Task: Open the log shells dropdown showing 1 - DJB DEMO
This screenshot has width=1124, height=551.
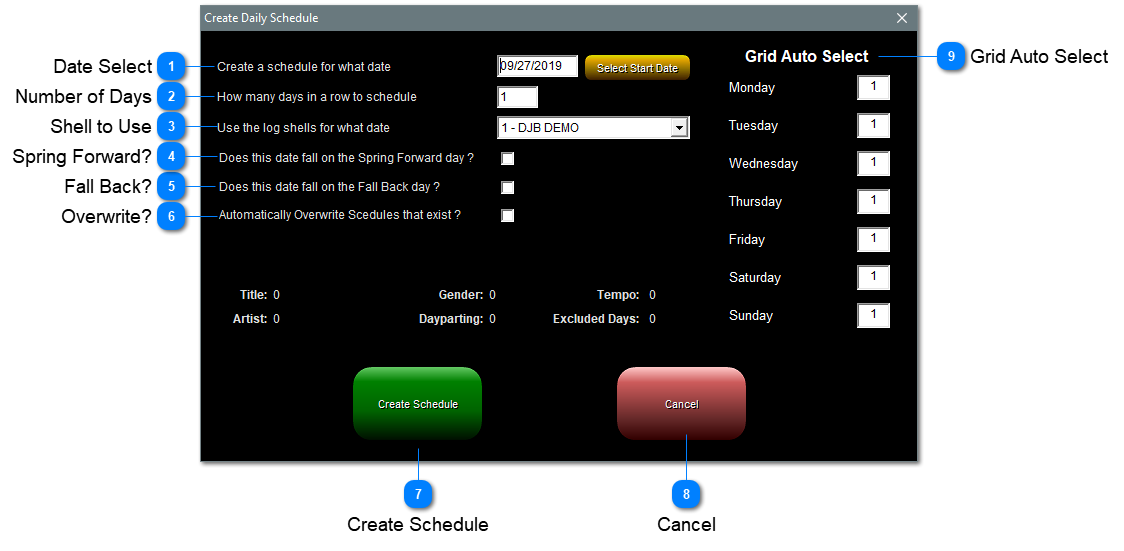Action: coord(593,128)
